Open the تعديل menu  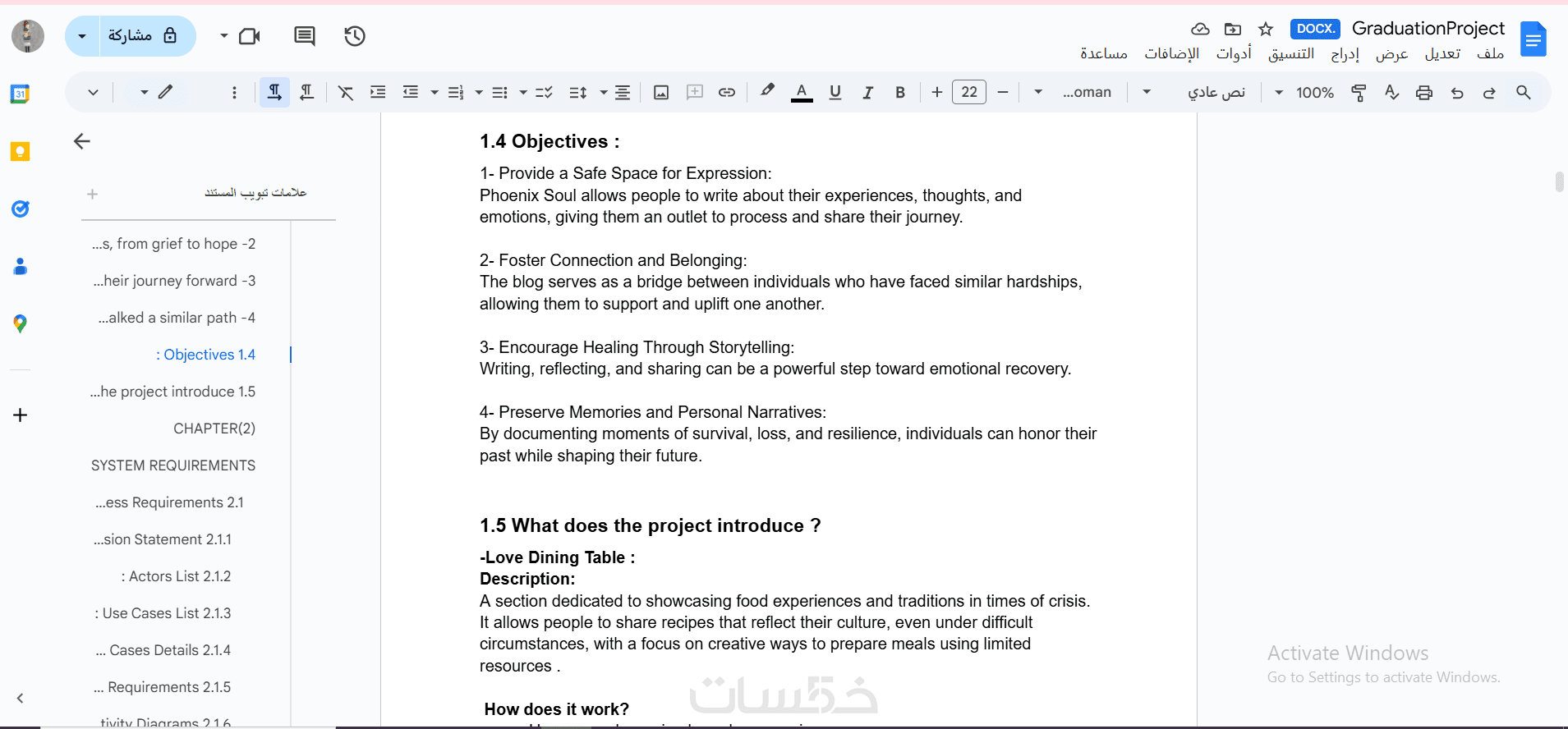click(x=1442, y=53)
